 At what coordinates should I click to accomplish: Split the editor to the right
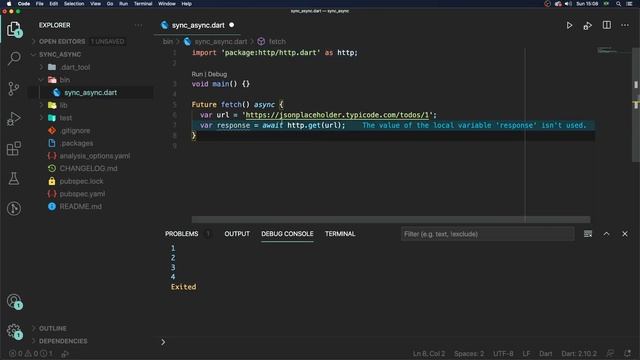[607, 25]
